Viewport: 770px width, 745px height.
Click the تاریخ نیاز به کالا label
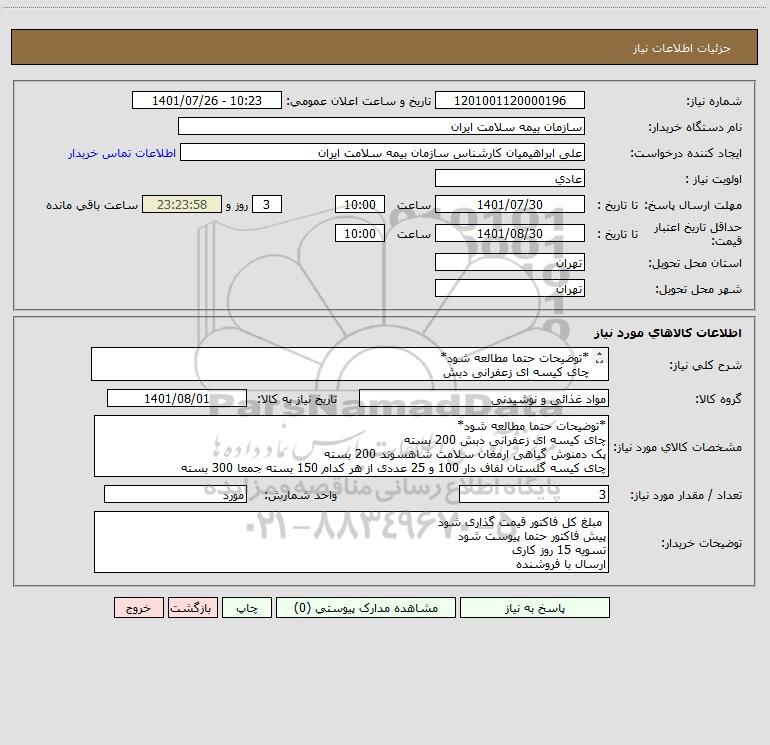pyautogui.click(x=297, y=399)
